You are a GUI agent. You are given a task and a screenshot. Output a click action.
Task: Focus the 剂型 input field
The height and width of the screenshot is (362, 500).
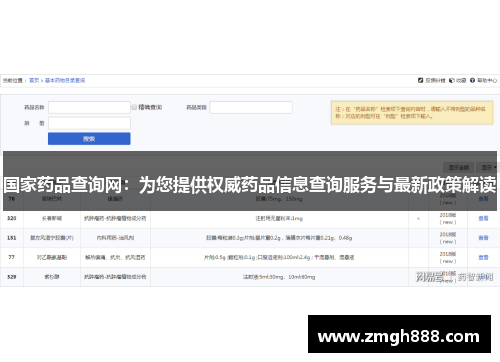click(89, 123)
